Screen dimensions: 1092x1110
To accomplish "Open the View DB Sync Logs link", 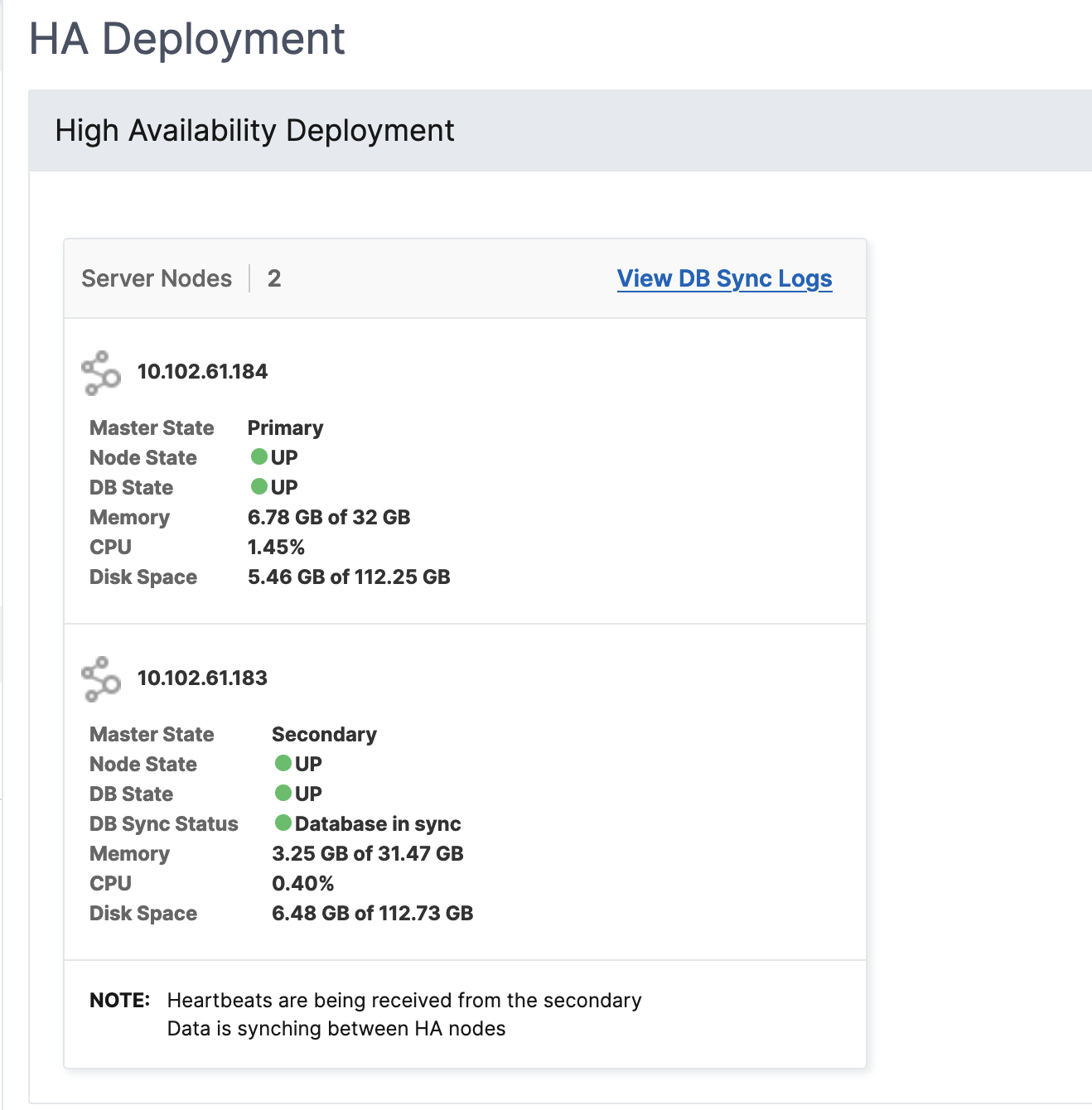I will (x=724, y=279).
